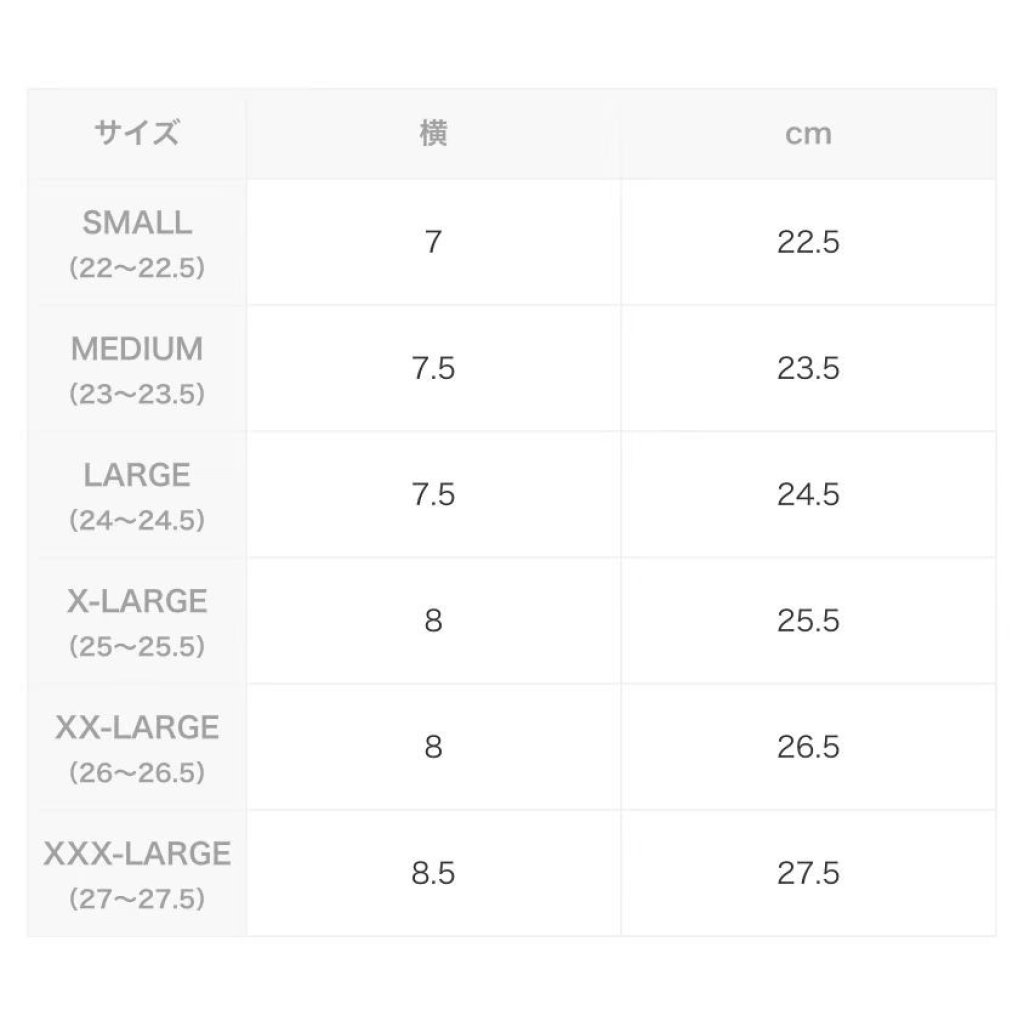
Task: Click the サイズ column header
Action: pos(137,134)
